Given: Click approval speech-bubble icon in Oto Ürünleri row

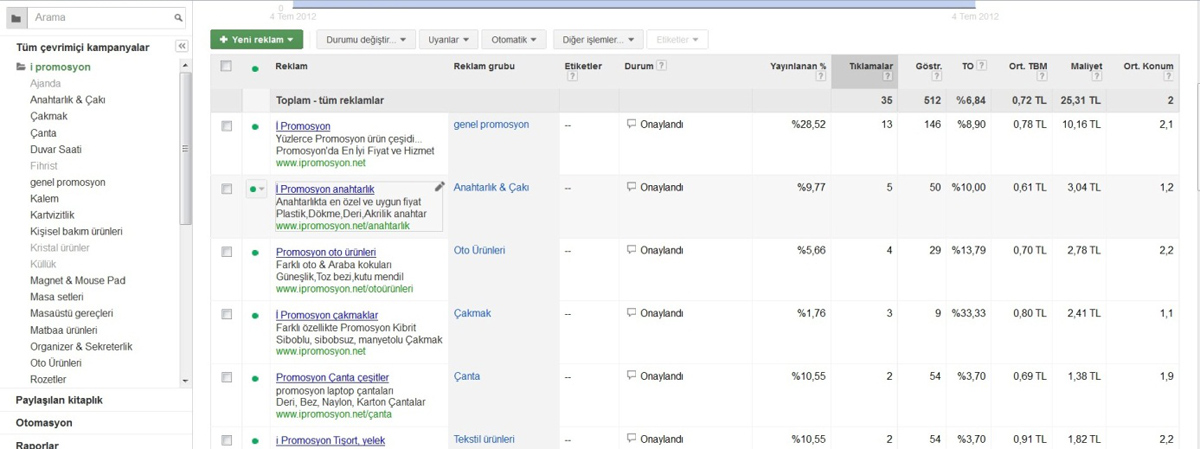Looking at the screenshot, I should click(x=631, y=250).
